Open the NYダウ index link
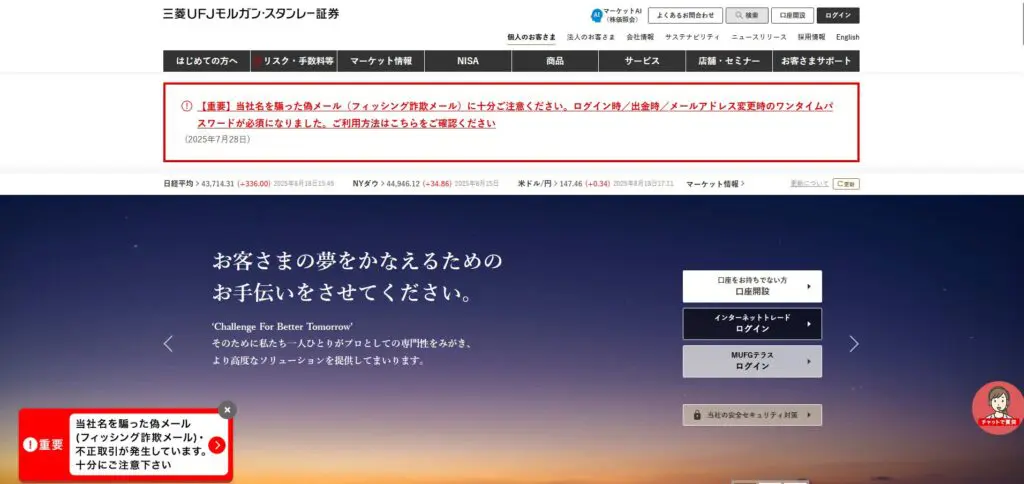The width and height of the screenshot is (1024, 484). tap(368, 184)
